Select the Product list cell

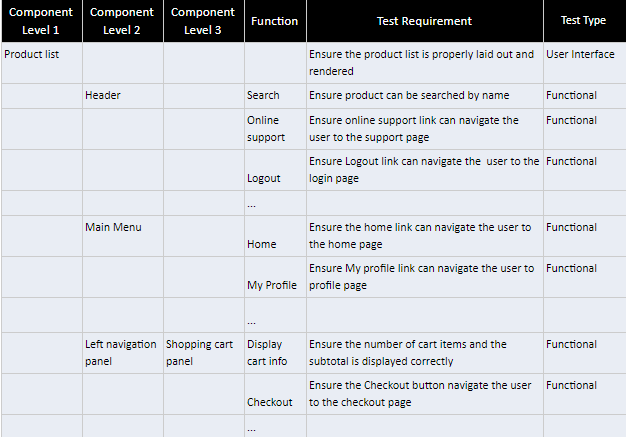pos(42,63)
